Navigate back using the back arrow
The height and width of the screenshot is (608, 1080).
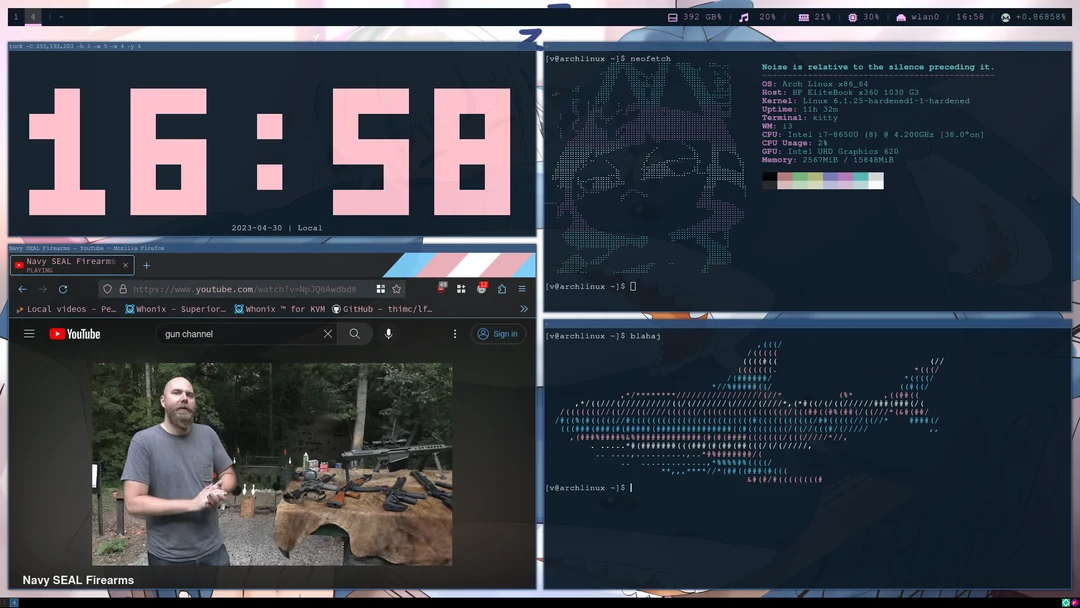point(21,289)
